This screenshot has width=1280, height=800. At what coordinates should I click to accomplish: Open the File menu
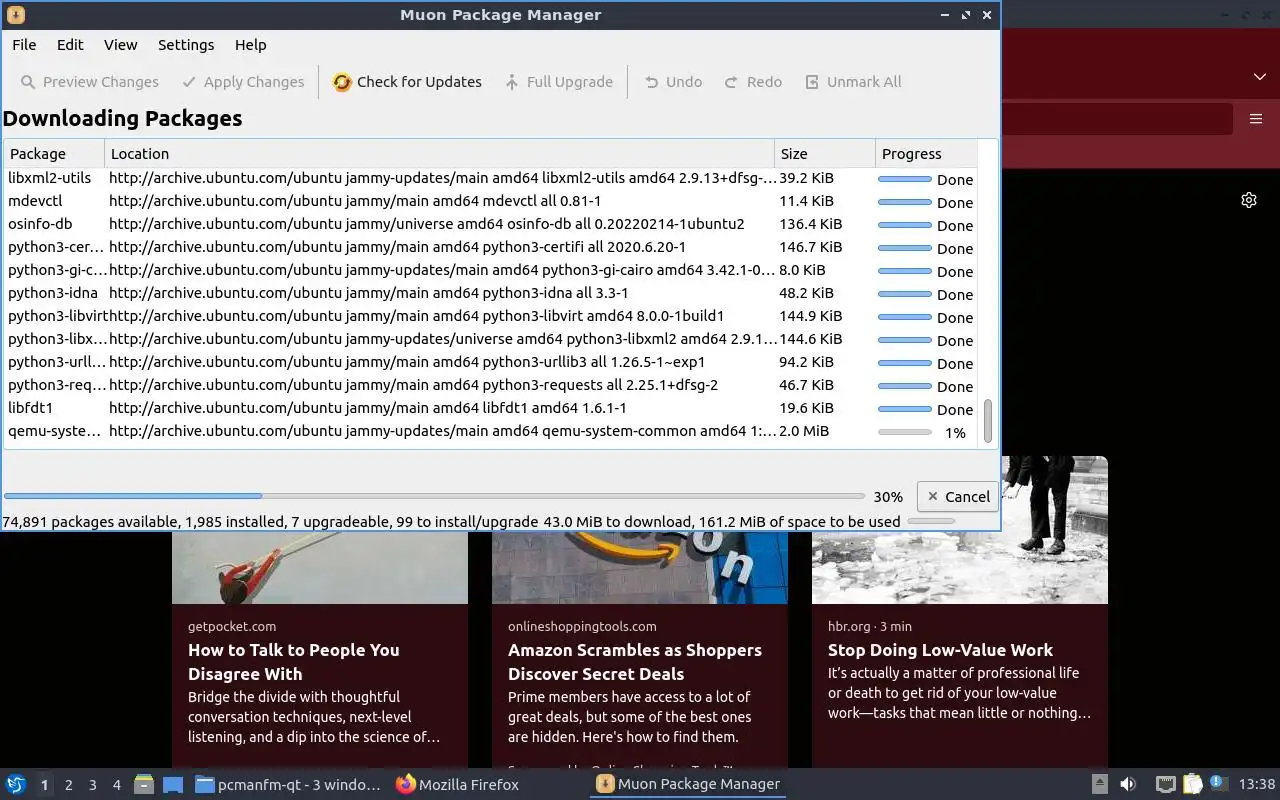[24, 45]
